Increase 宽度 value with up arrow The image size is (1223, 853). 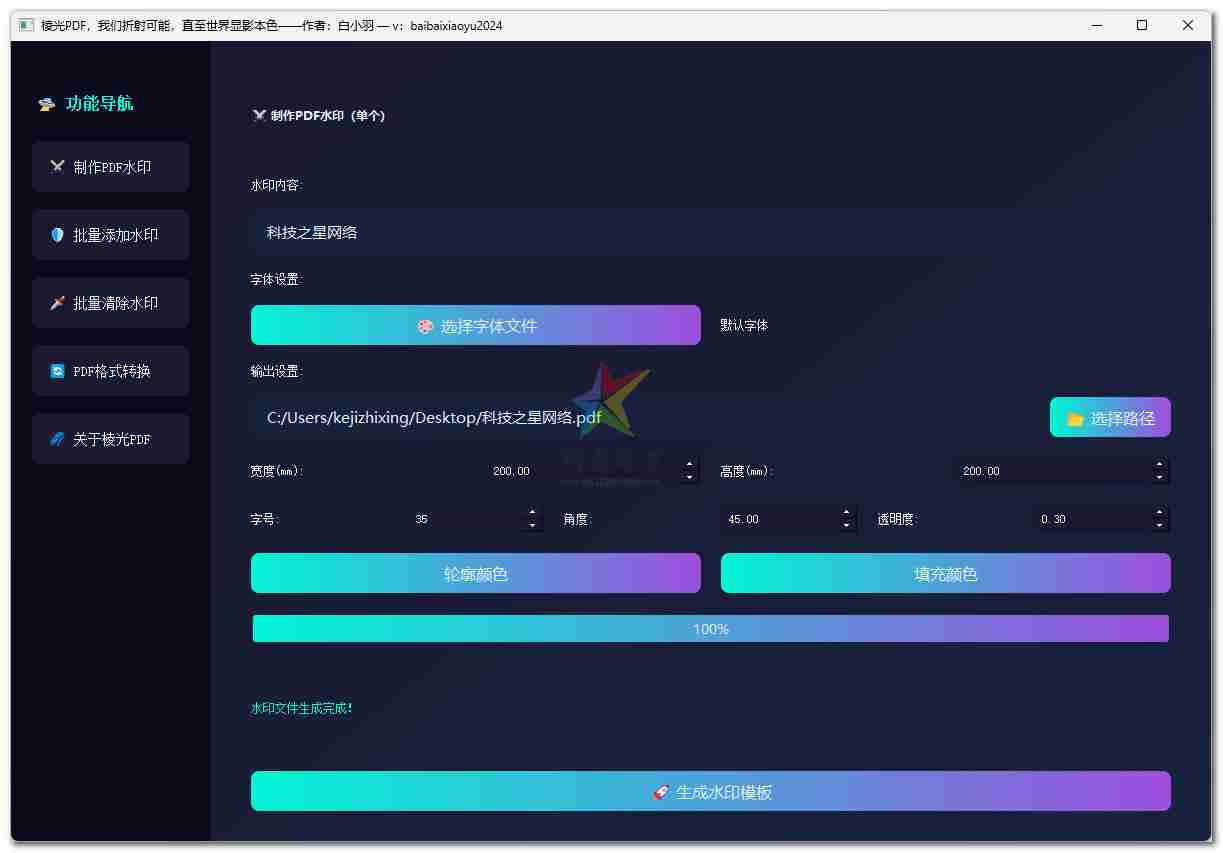tap(689, 465)
